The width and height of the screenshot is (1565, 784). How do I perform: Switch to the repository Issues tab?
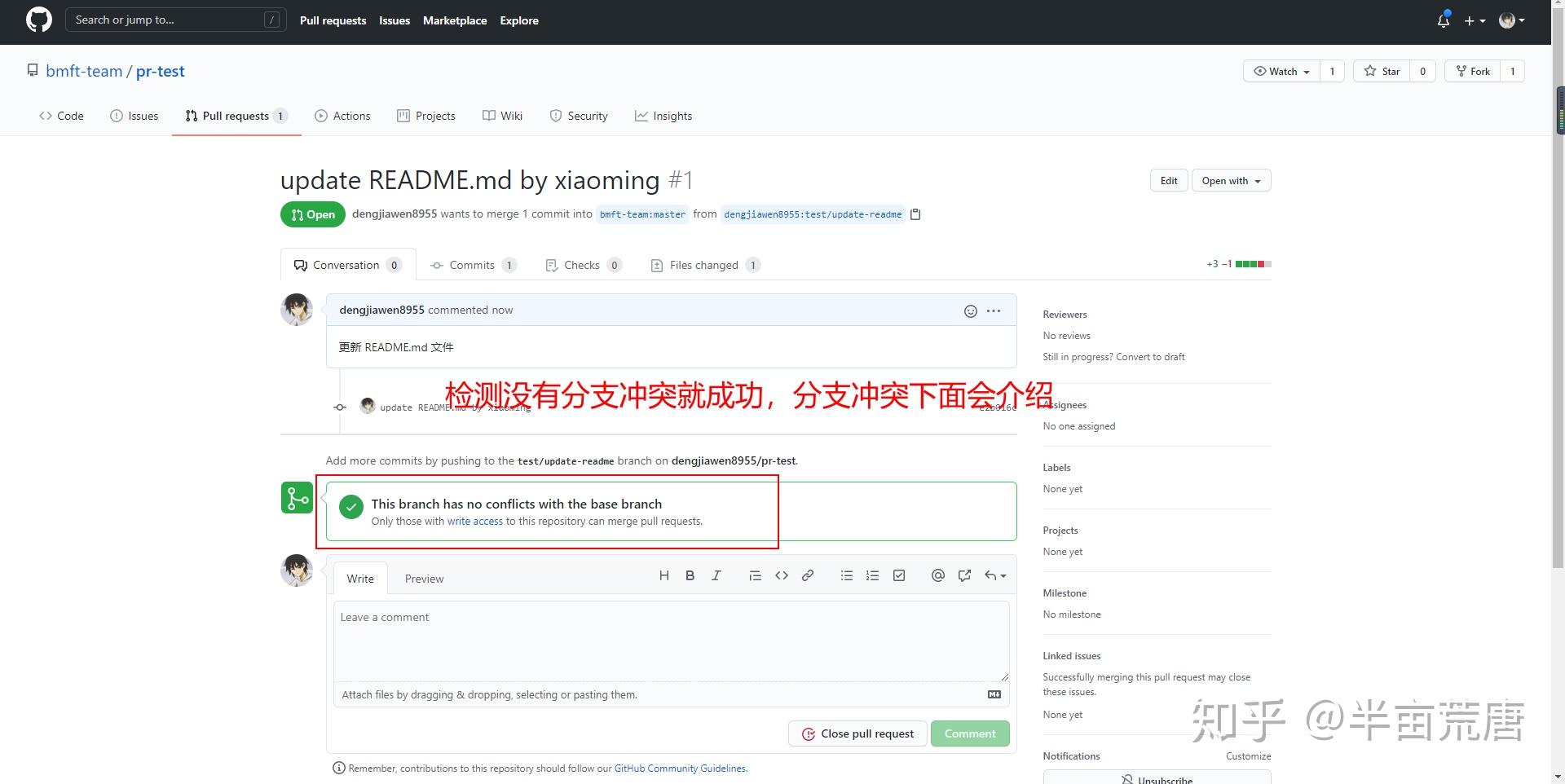[x=134, y=116]
